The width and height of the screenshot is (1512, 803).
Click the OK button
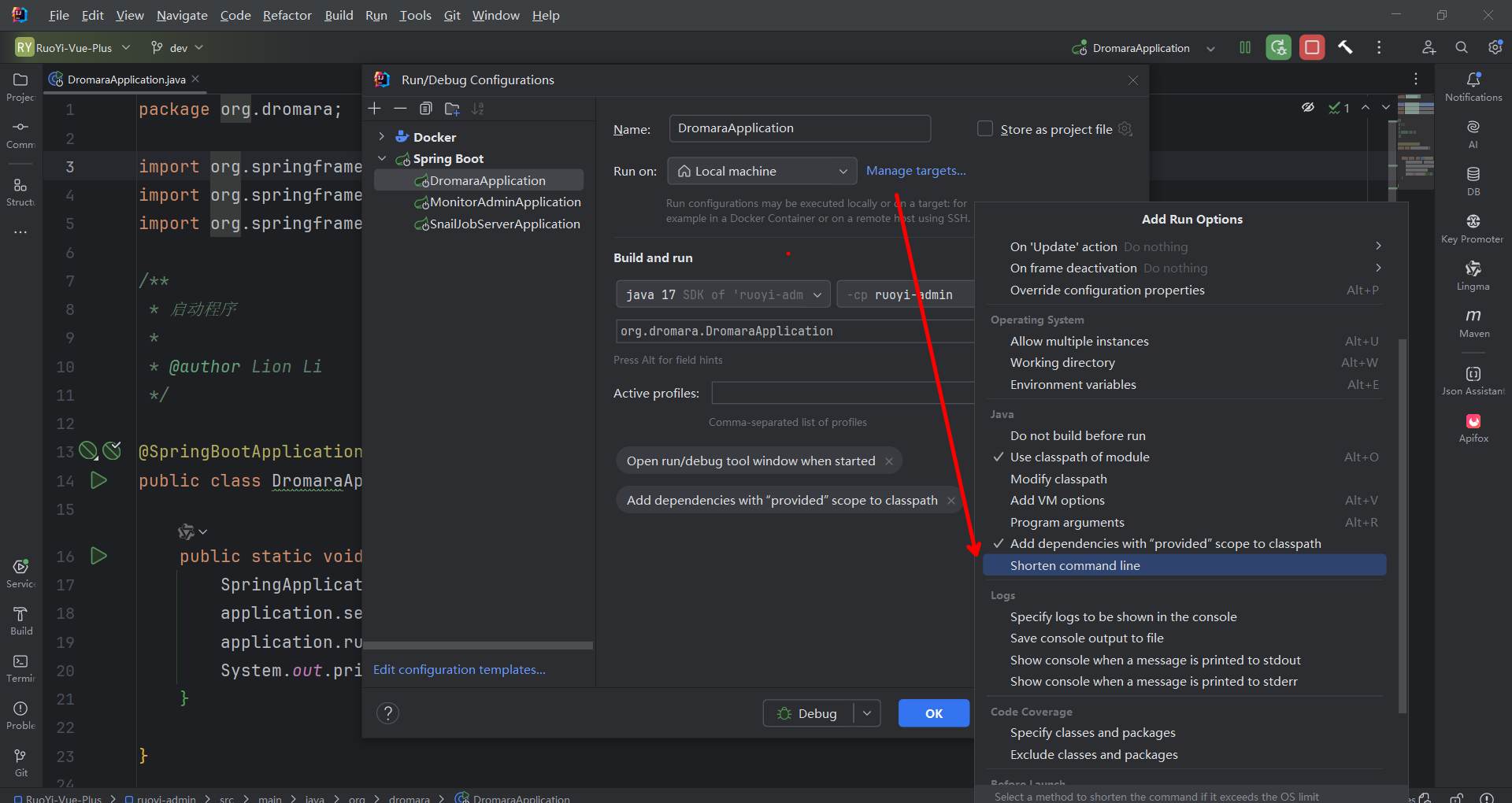pyautogui.click(x=933, y=713)
